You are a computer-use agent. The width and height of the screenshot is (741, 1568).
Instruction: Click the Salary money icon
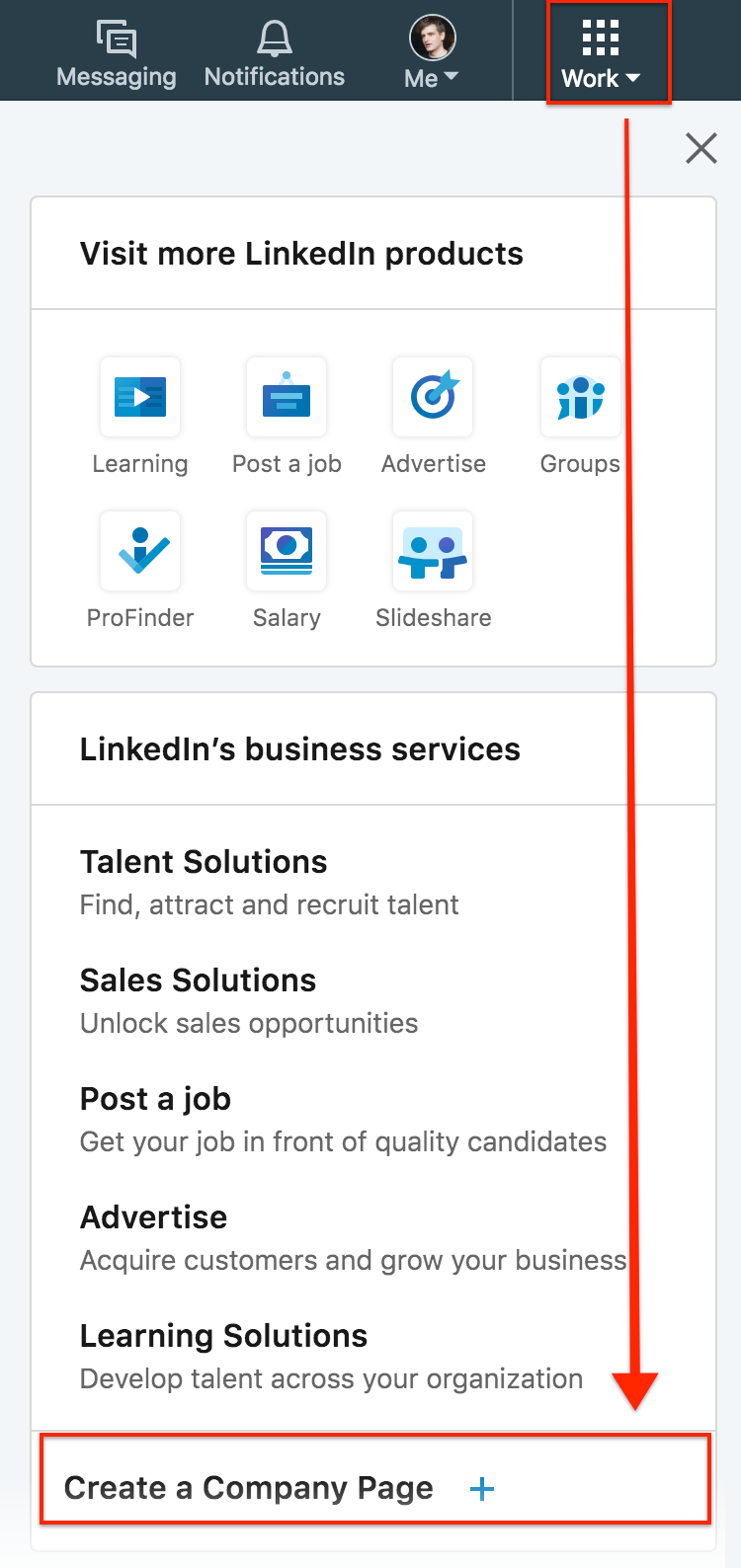pos(286,551)
